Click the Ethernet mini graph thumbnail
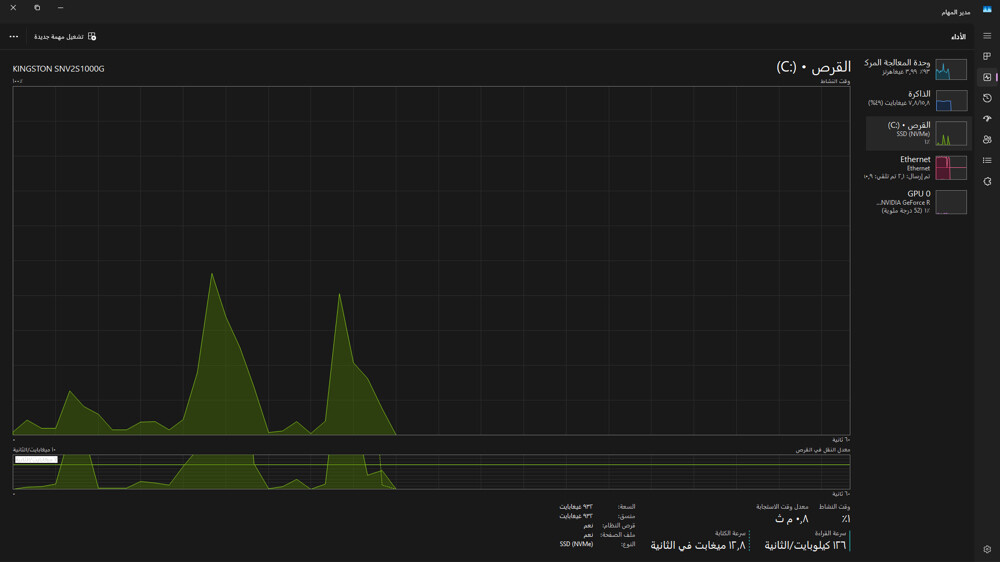This screenshot has width=1000, height=562. [951, 168]
